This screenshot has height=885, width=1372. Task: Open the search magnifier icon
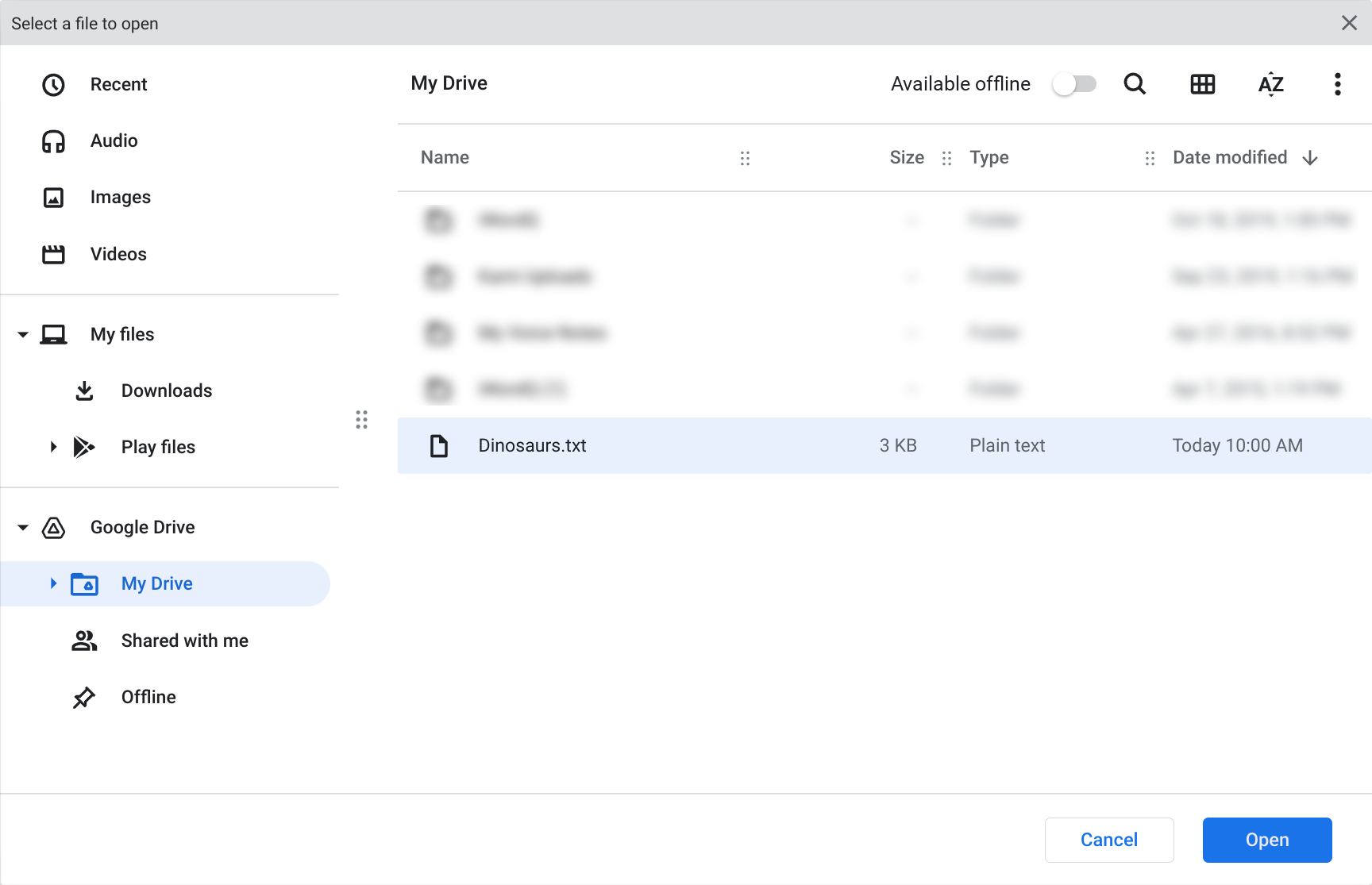(1135, 84)
